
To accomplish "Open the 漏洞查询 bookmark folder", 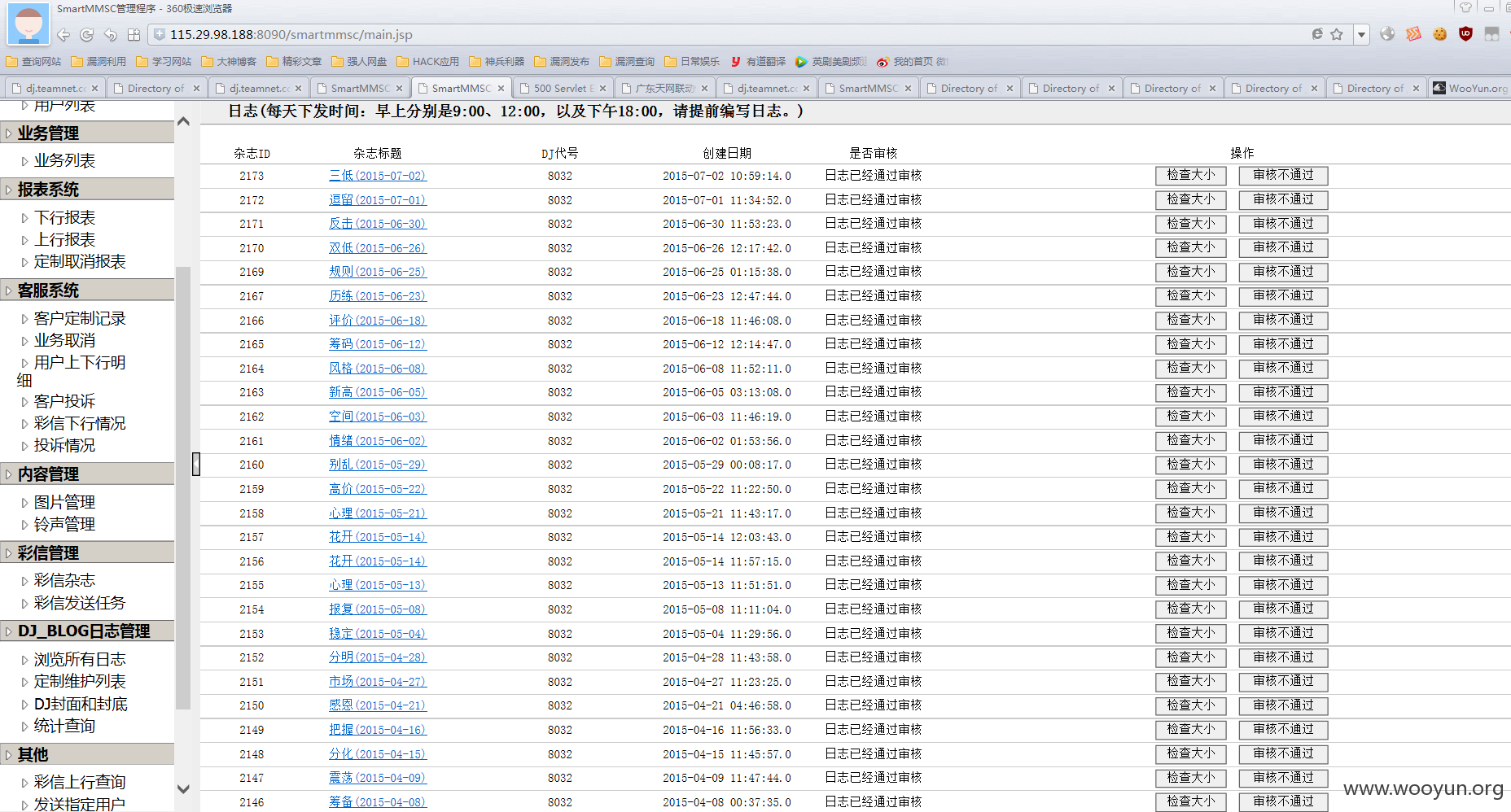I will tap(627, 62).
